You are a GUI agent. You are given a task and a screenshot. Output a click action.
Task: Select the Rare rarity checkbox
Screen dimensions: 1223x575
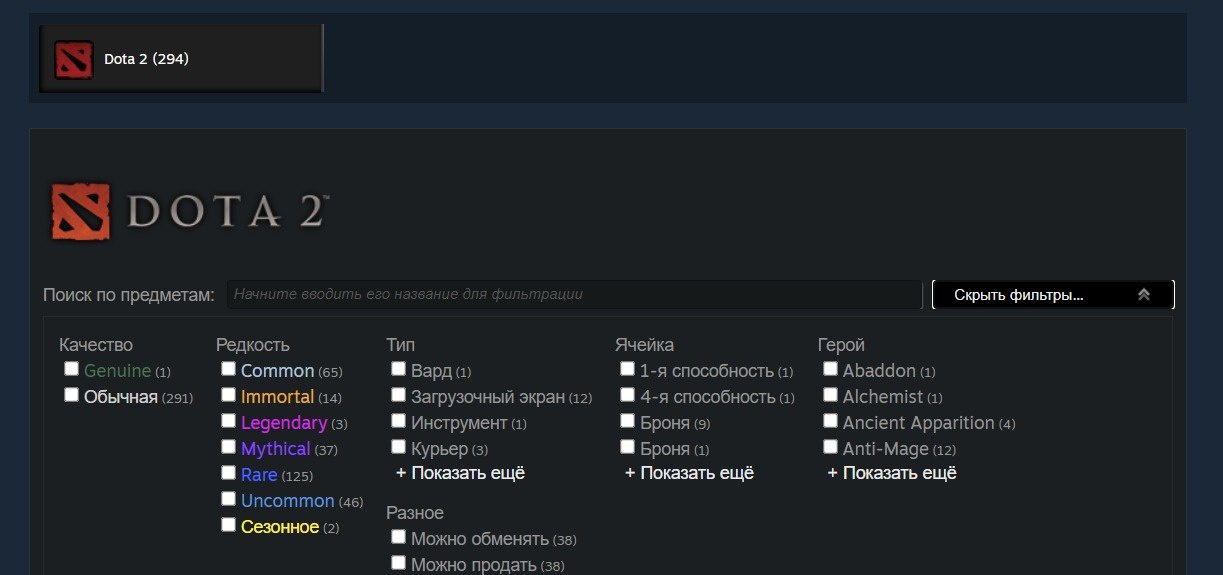point(228,473)
